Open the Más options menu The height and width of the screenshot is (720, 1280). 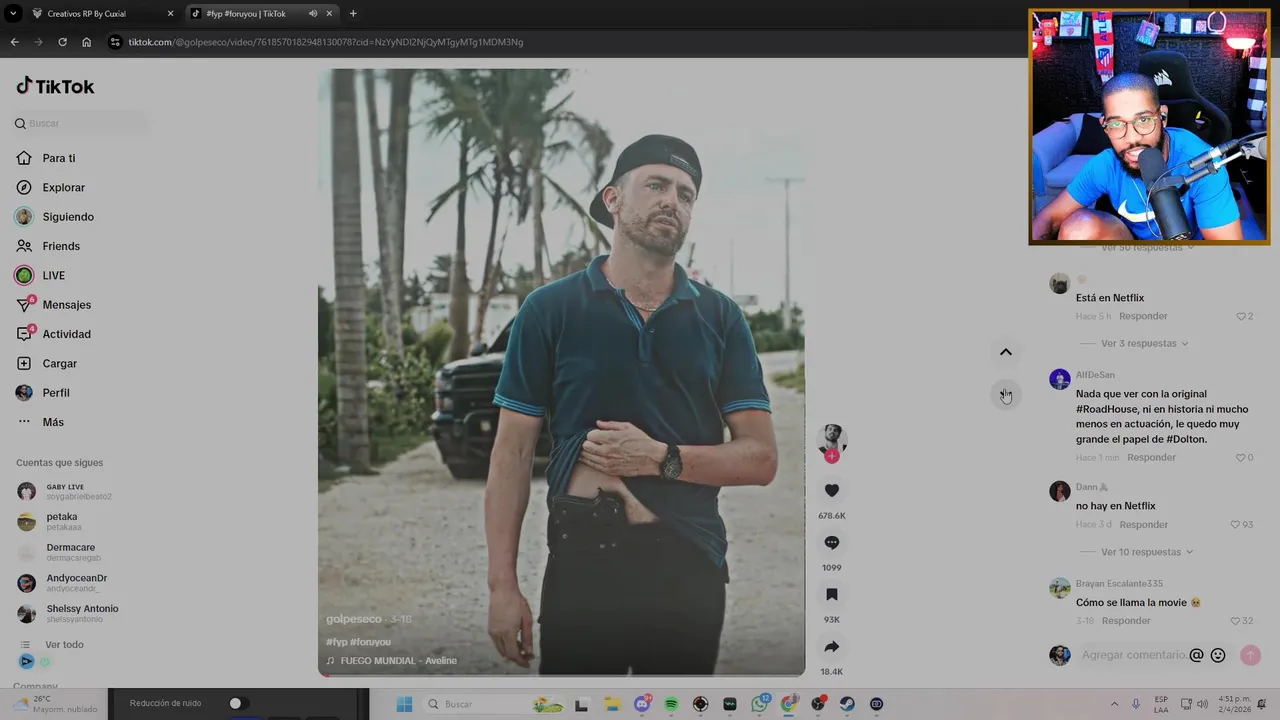40,422
